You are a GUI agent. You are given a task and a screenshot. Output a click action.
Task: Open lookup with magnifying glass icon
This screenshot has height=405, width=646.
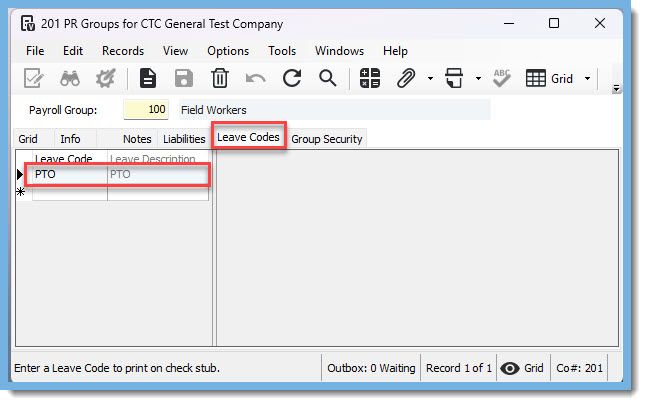click(x=328, y=78)
